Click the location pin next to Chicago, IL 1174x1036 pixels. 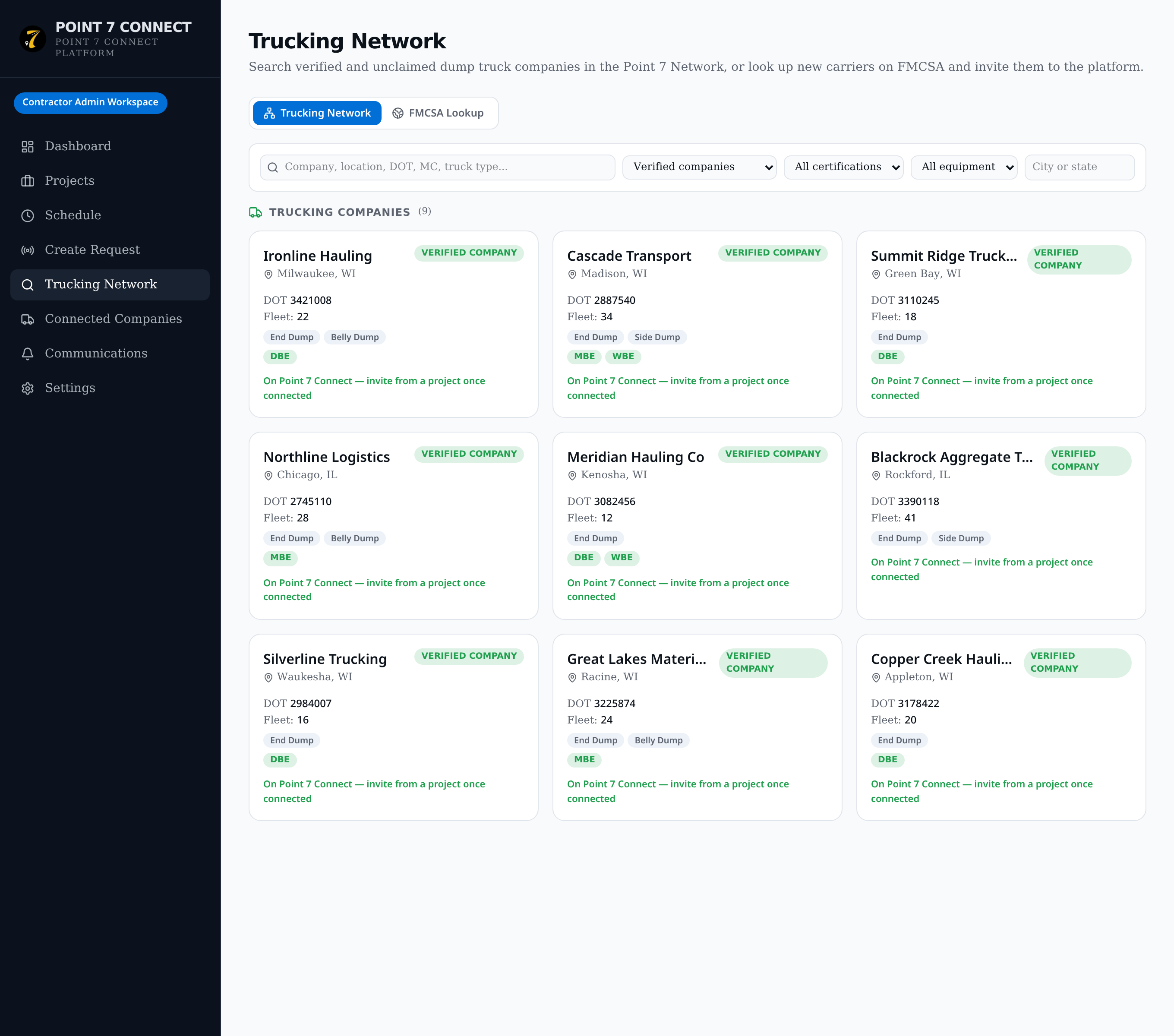coord(268,476)
